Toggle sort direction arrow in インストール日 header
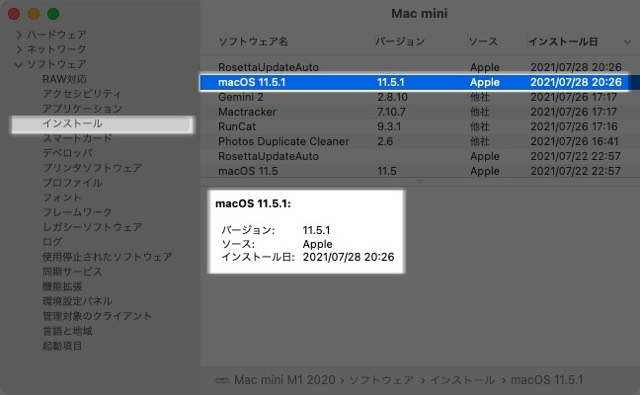The image size is (640, 395). click(627, 42)
